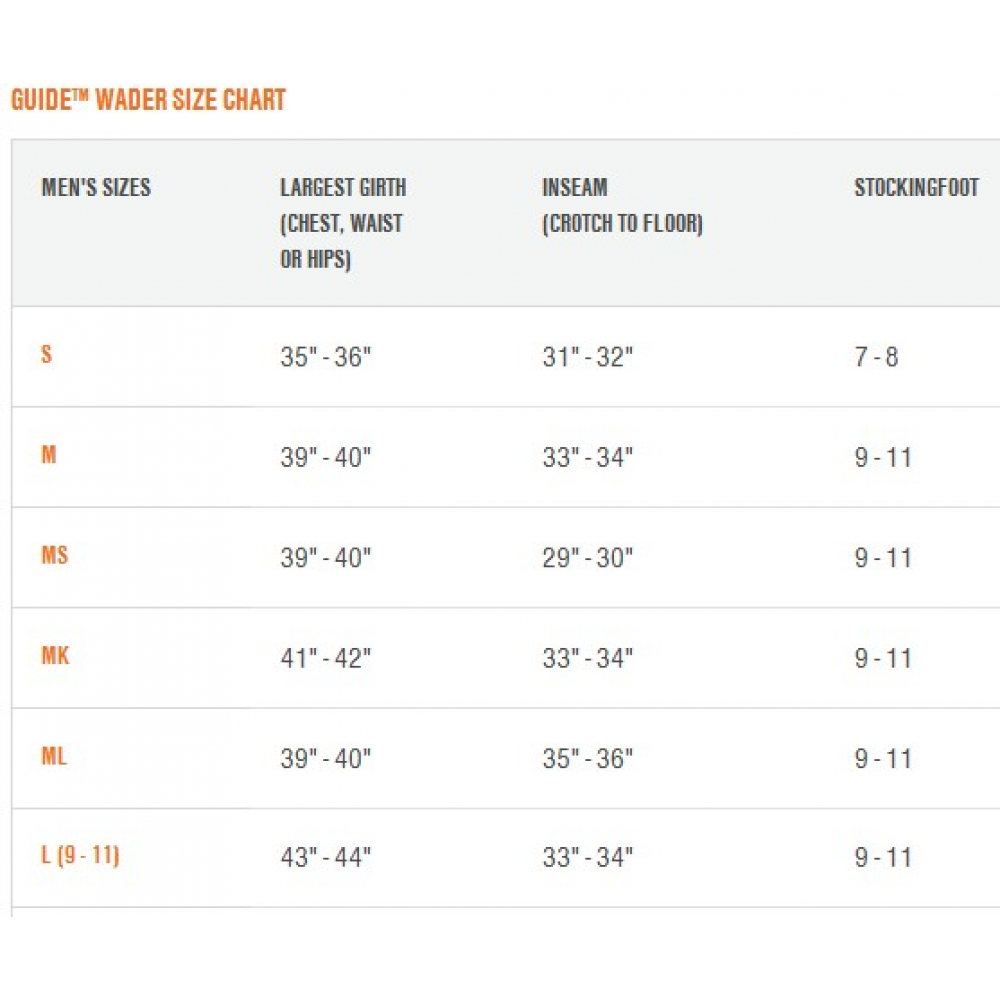Click the 9 - 11 stockingfoot value in M row
Screen dimensions: 1000x1000
[883, 457]
